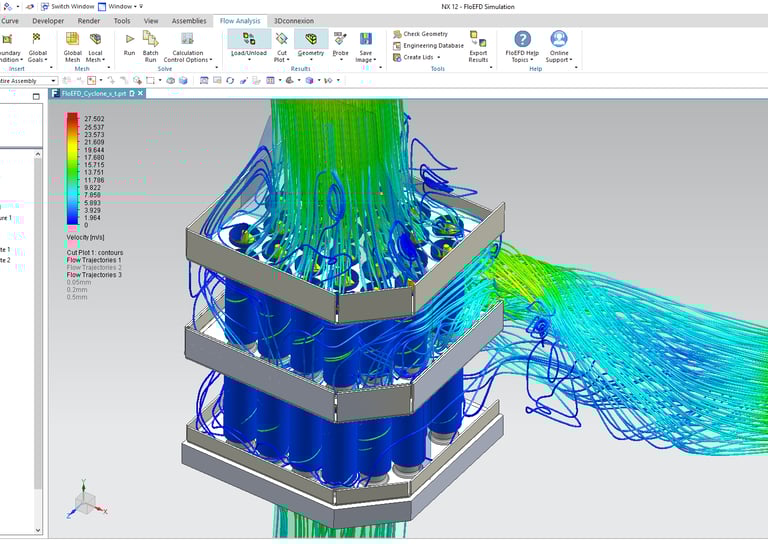Click the Global Goals checkered flag icon

[x=36, y=38]
